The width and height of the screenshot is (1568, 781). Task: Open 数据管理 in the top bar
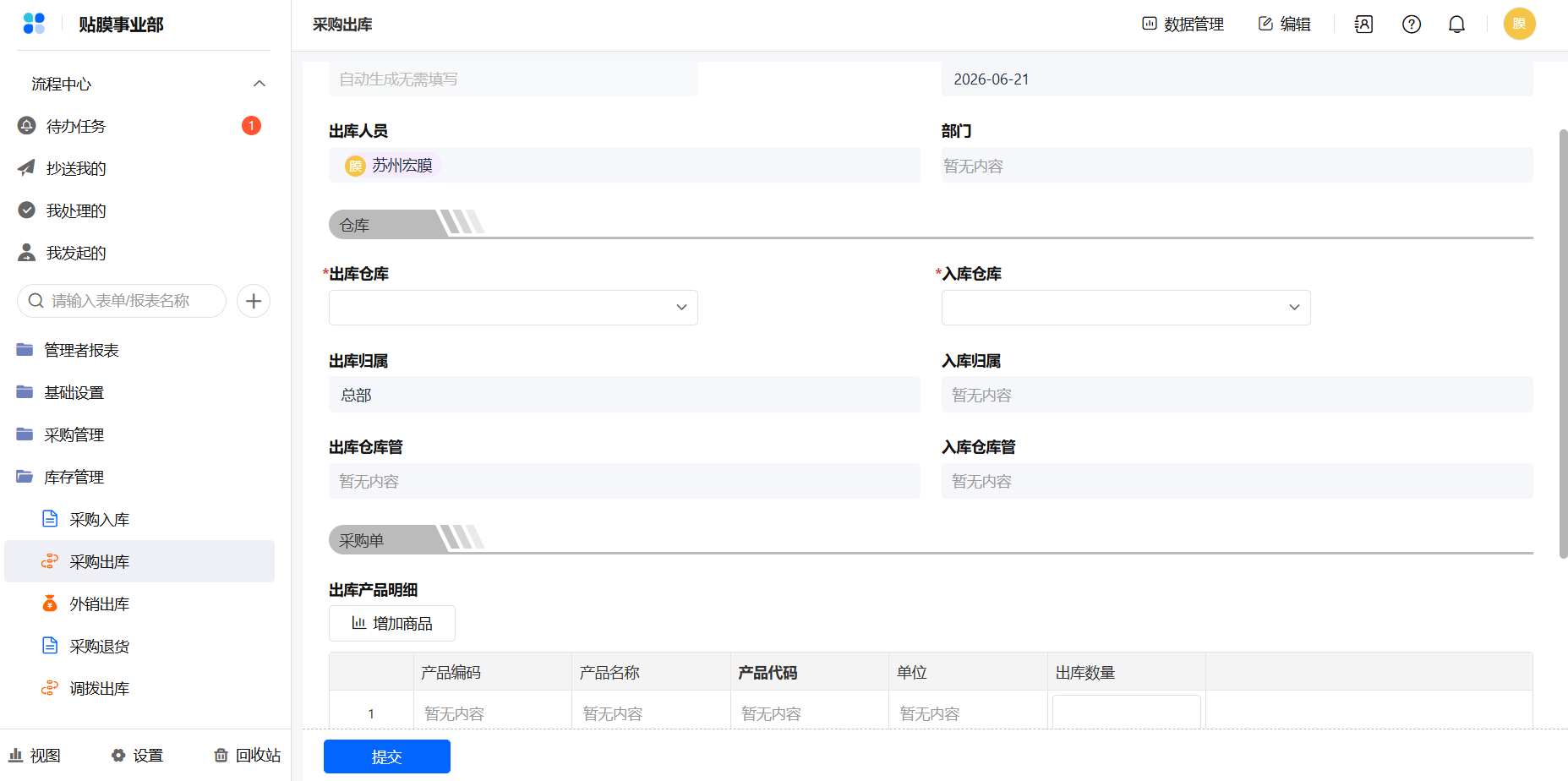(1183, 25)
